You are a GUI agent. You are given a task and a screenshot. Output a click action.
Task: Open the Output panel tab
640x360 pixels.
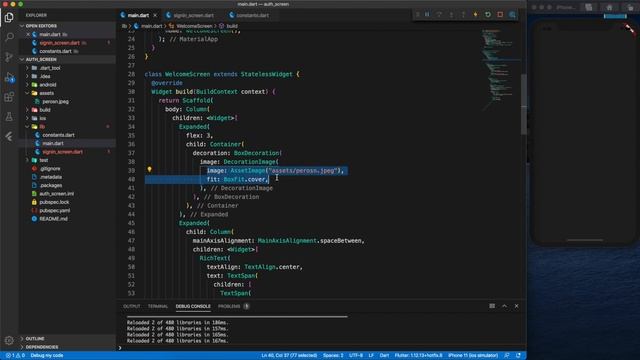(x=132, y=306)
